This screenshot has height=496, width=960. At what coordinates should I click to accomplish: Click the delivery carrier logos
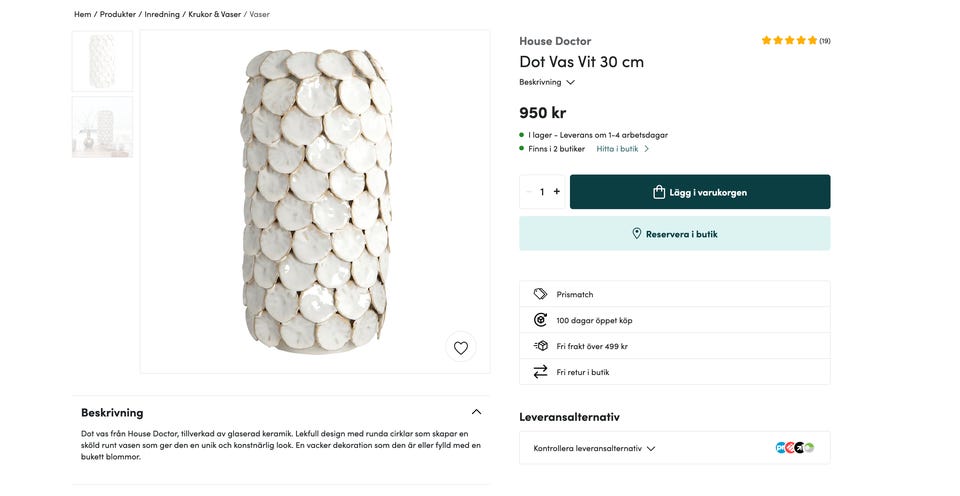pos(794,448)
